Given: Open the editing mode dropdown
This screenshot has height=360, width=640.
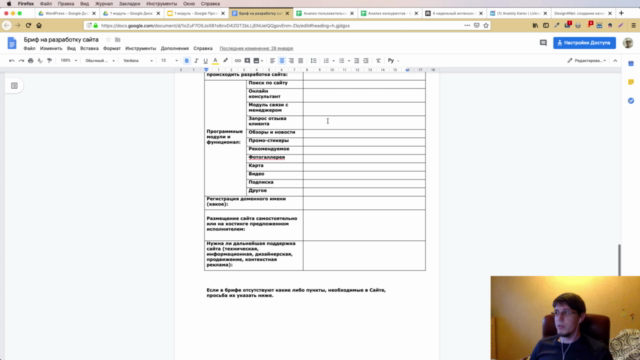Looking at the screenshot, I should (x=586, y=61).
